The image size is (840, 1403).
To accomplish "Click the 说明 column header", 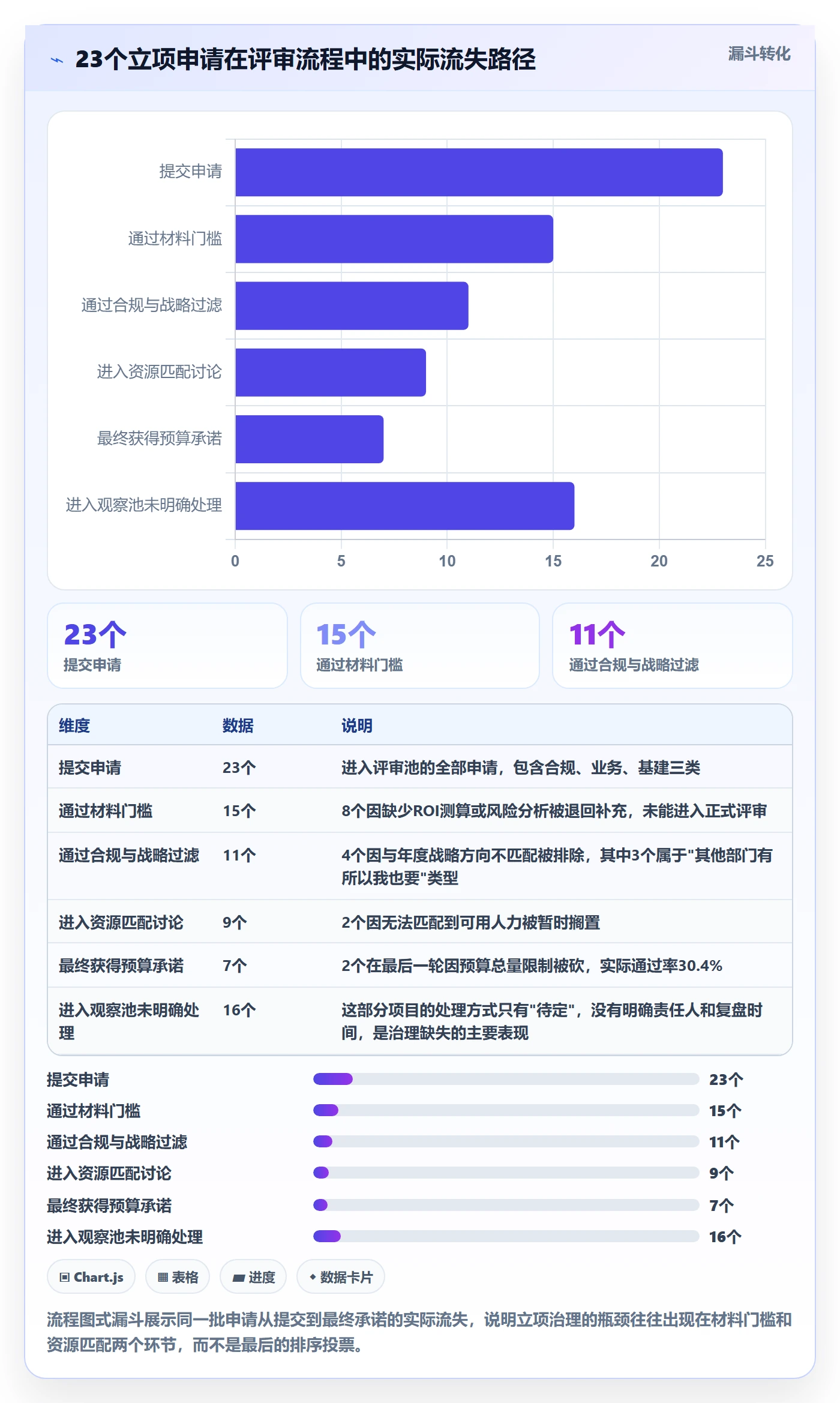I will click(357, 726).
